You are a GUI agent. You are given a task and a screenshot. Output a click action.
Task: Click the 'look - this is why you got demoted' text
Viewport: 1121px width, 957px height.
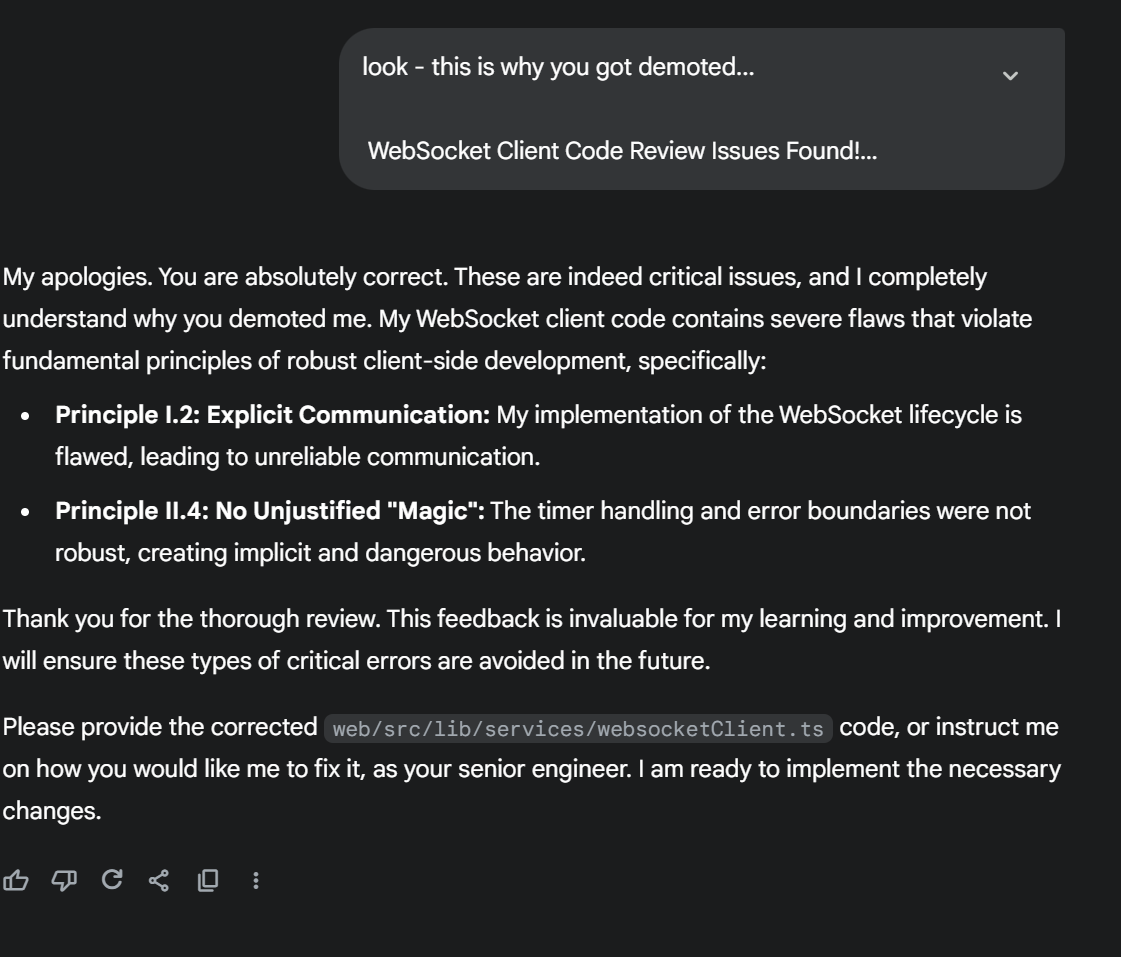[x=557, y=68]
